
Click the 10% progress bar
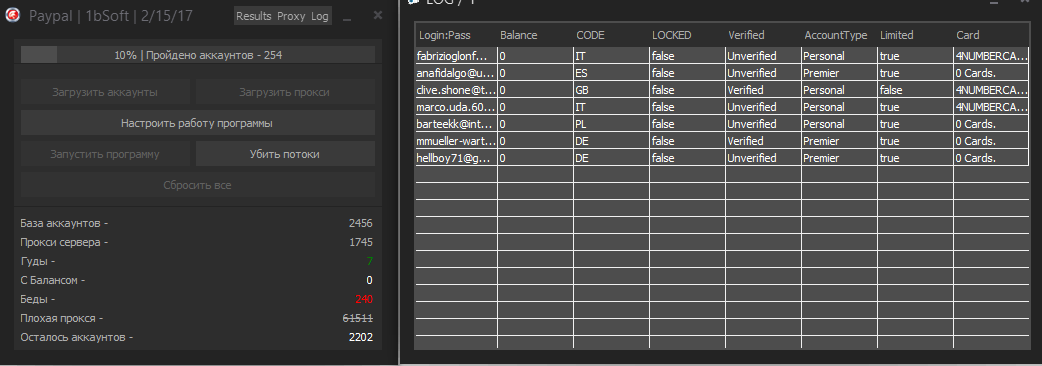point(198,54)
